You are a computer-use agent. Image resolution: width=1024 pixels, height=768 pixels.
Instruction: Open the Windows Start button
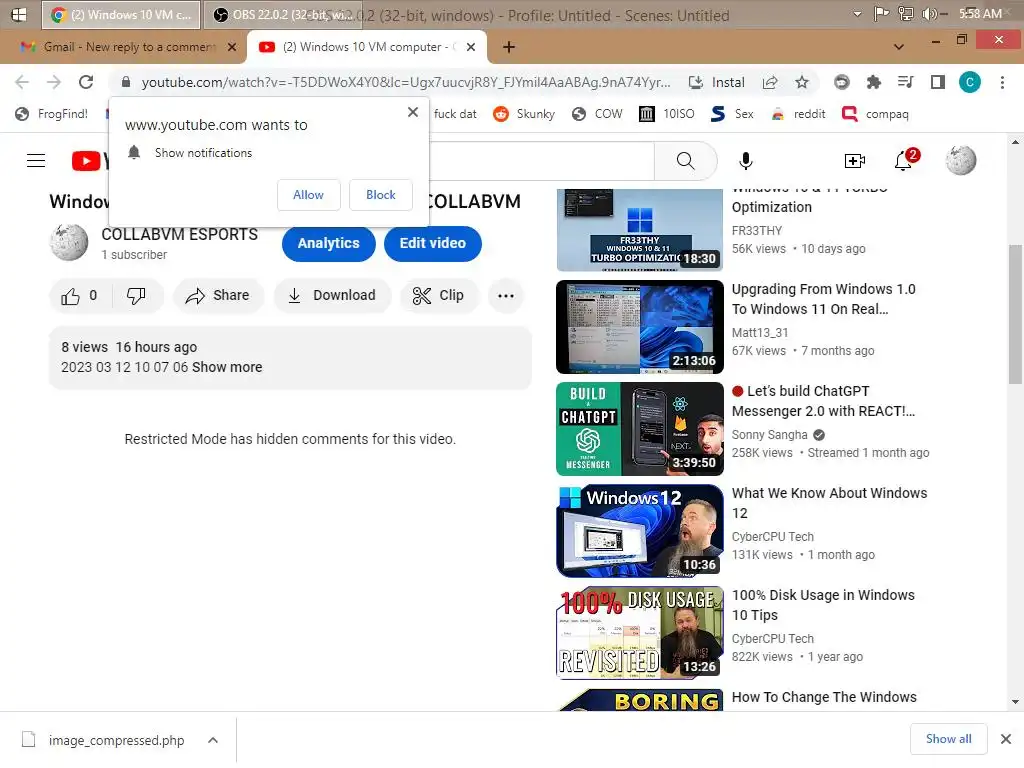(19, 14)
